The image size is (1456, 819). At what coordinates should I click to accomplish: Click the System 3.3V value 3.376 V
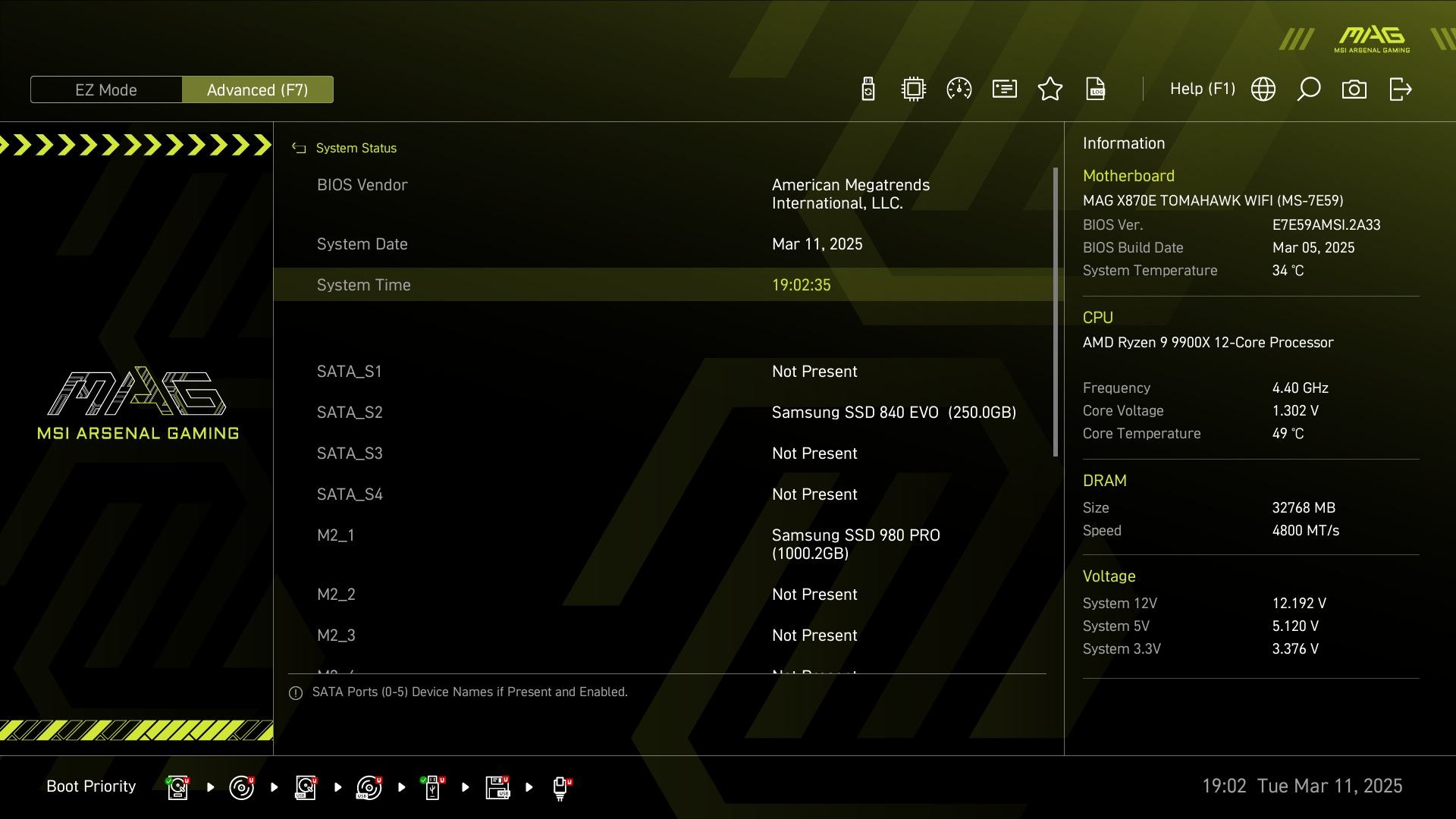point(1295,649)
